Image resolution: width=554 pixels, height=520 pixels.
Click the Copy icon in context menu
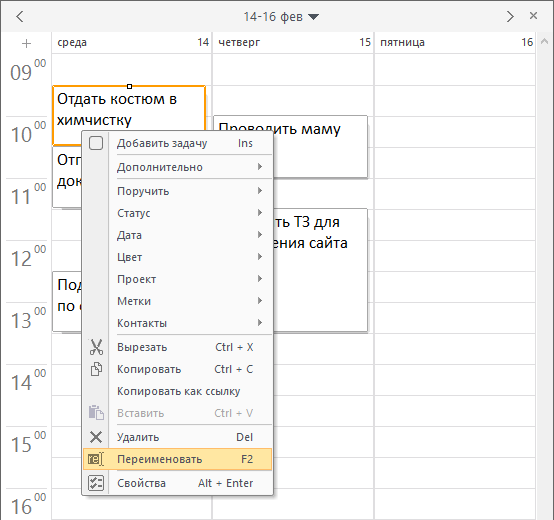pos(96,369)
